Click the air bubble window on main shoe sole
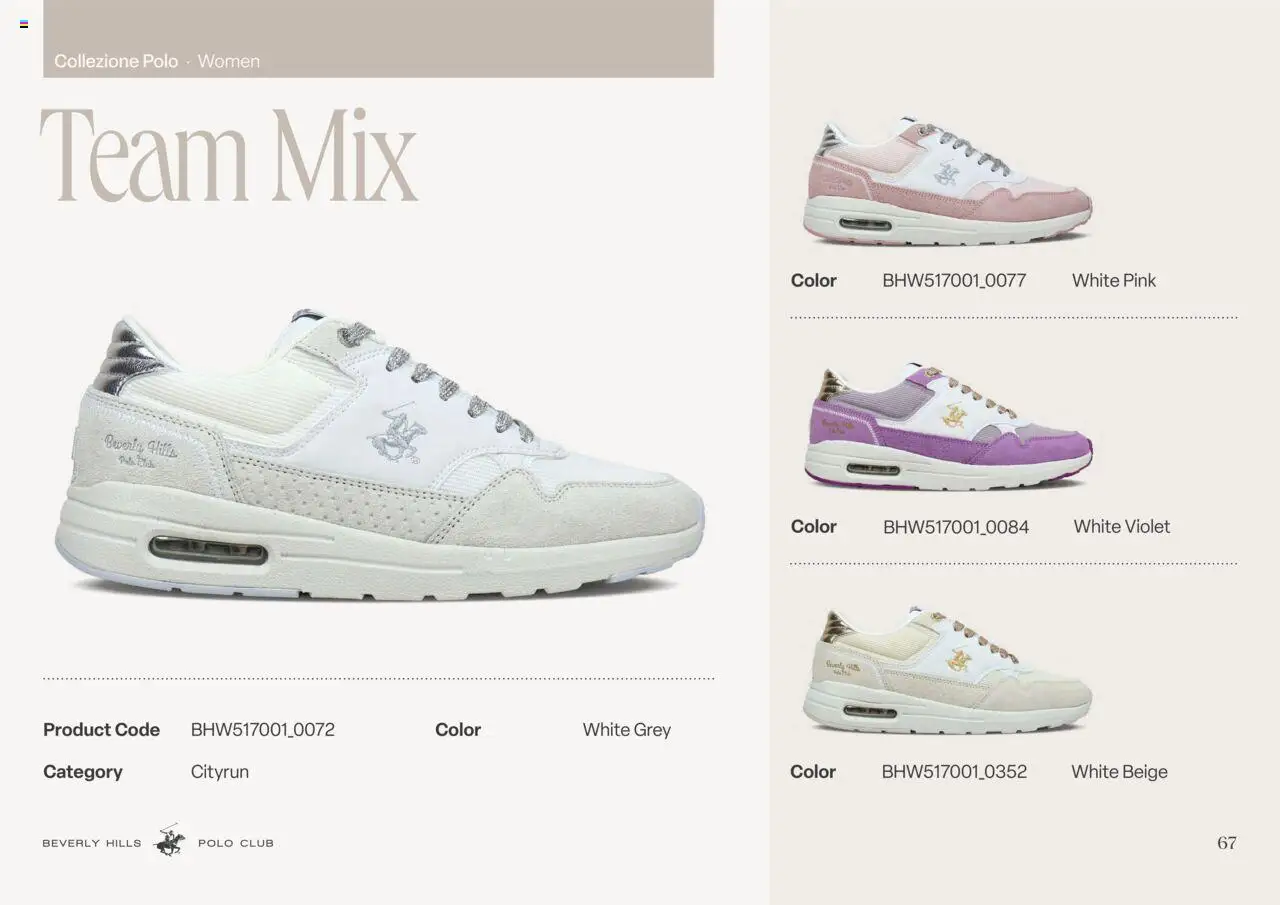The image size is (1280, 905). [208, 550]
